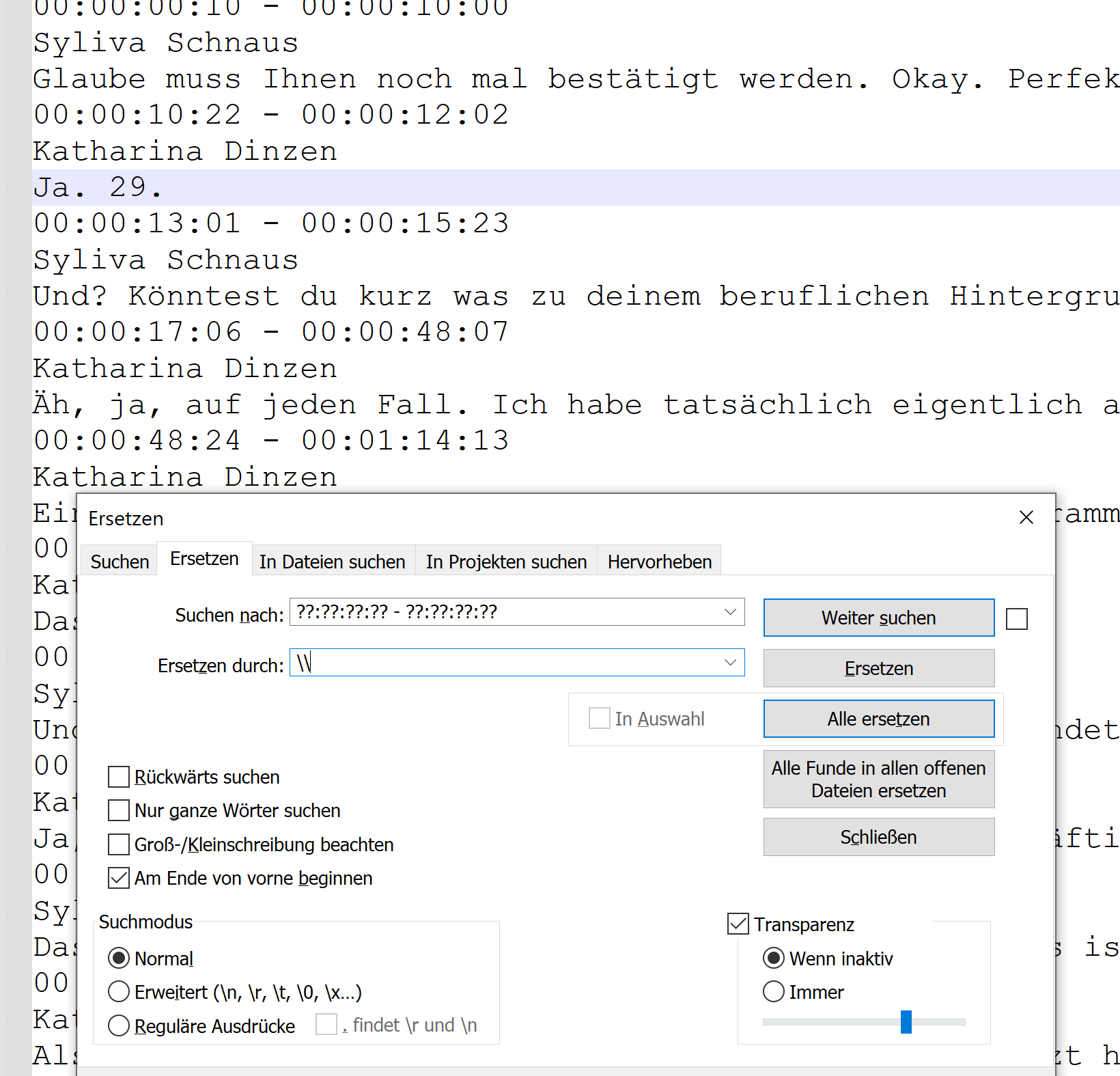Uncheck Am Ende von vorne beginnen
Screen dimensions: 1120x1076
click(x=119, y=878)
